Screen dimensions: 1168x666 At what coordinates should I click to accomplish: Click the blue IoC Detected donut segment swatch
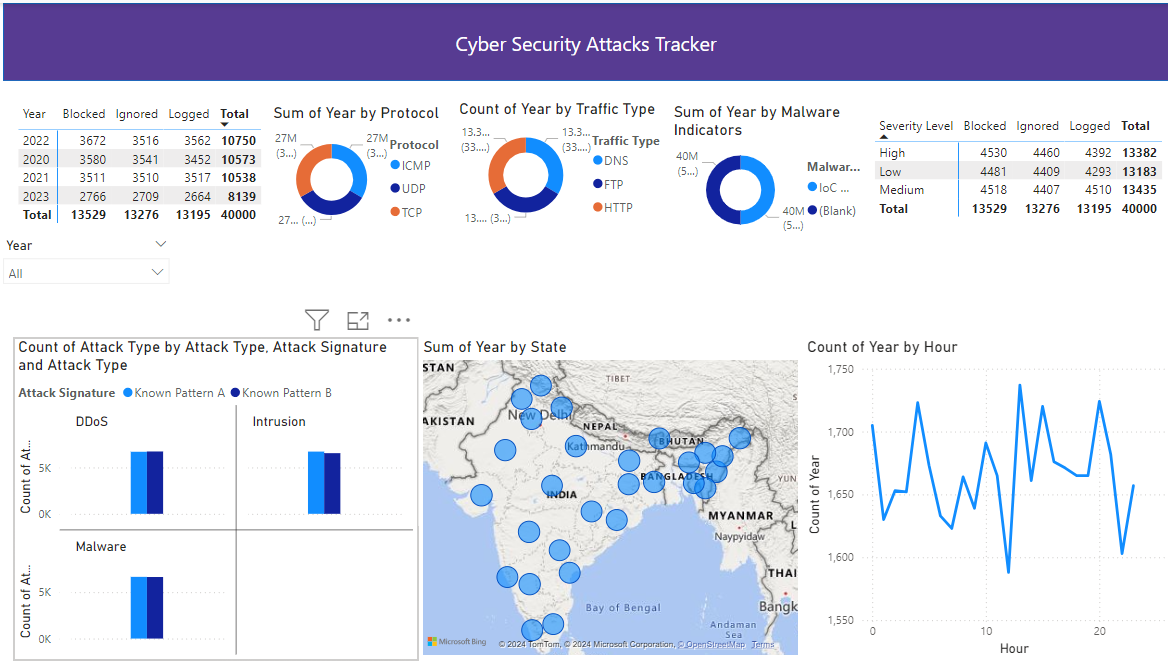pyautogui.click(x=812, y=187)
